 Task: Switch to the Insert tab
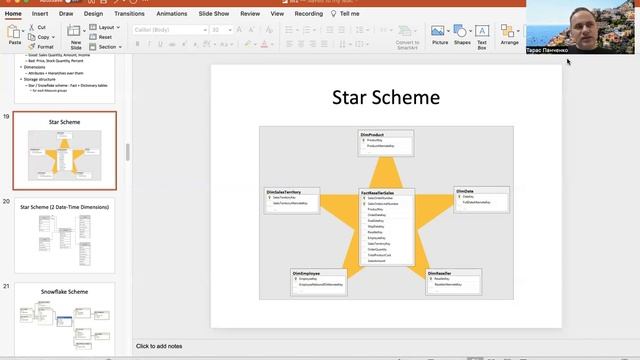click(40, 13)
